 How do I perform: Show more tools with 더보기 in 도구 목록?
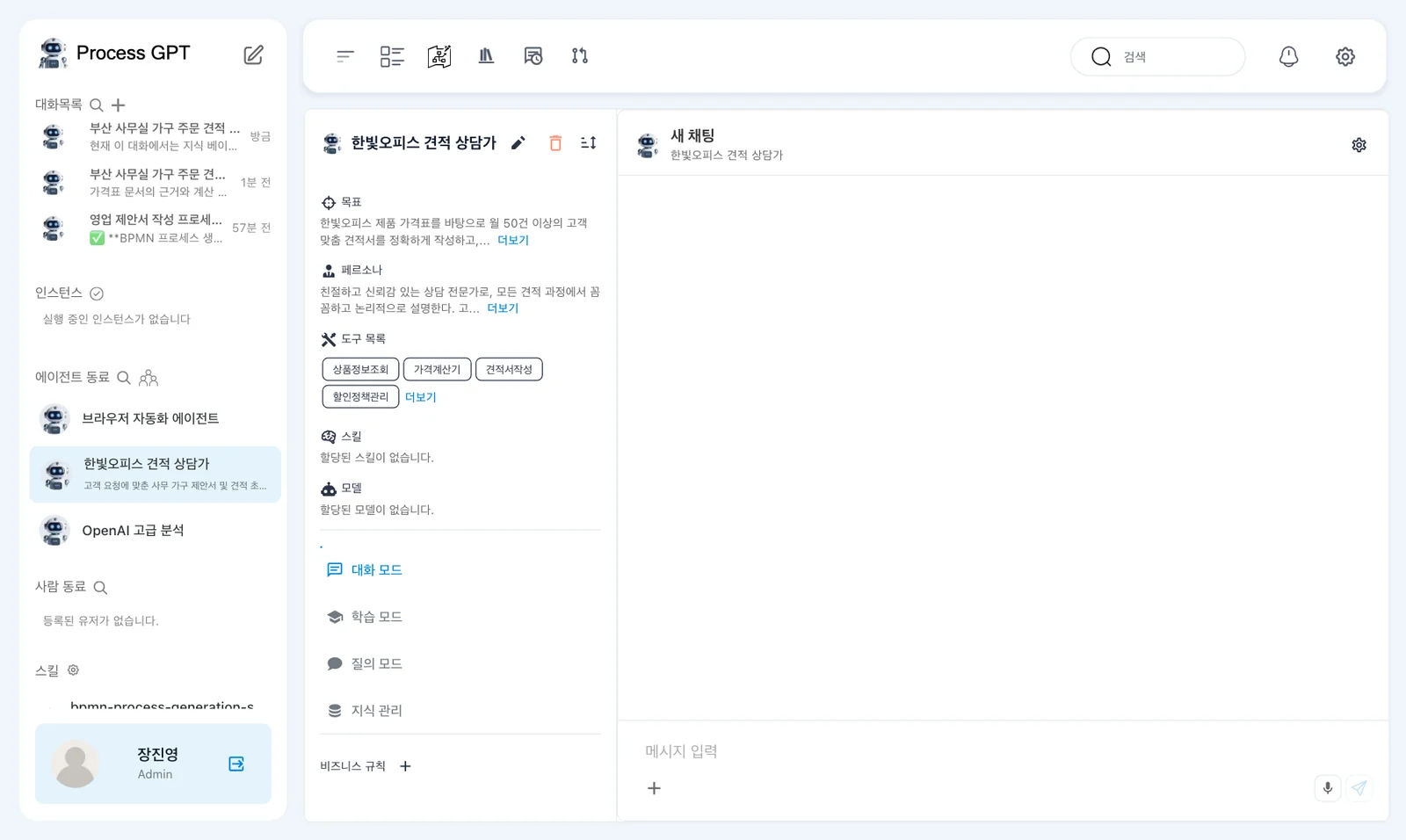tap(420, 397)
